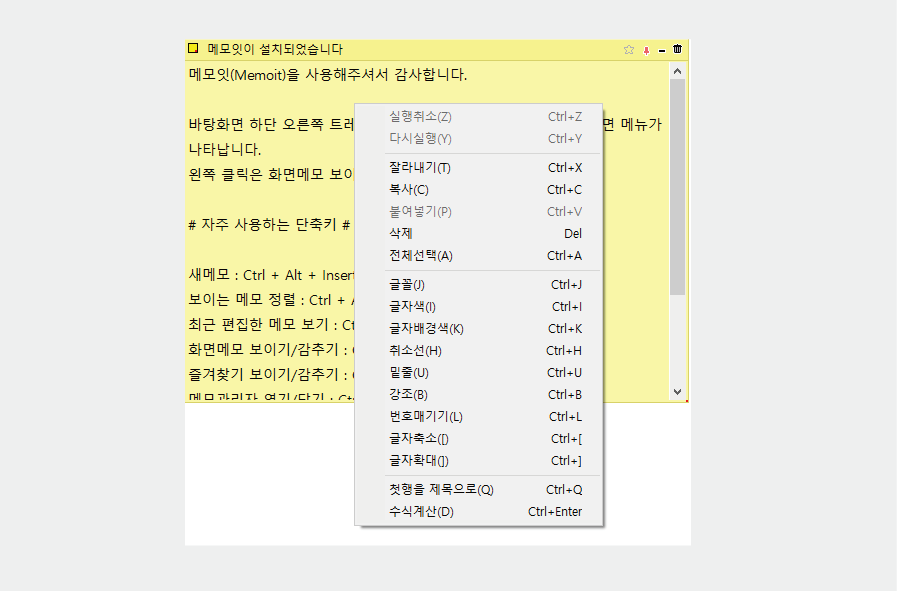The image size is (897, 591).
Task: Click scrollbar down arrow
Action: [x=677, y=392]
